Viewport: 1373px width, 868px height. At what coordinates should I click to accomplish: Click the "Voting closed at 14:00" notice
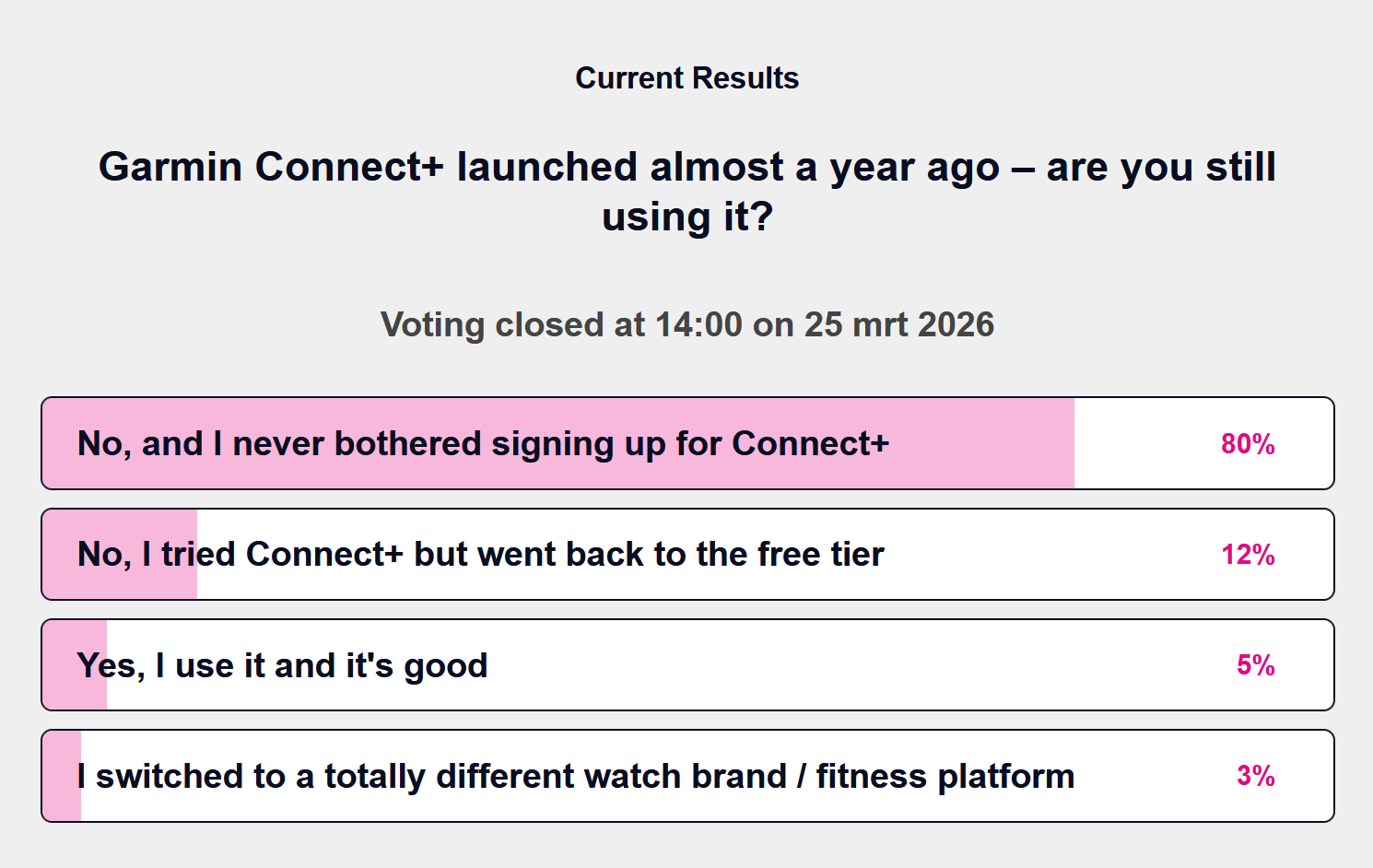pyautogui.click(x=686, y=324)
